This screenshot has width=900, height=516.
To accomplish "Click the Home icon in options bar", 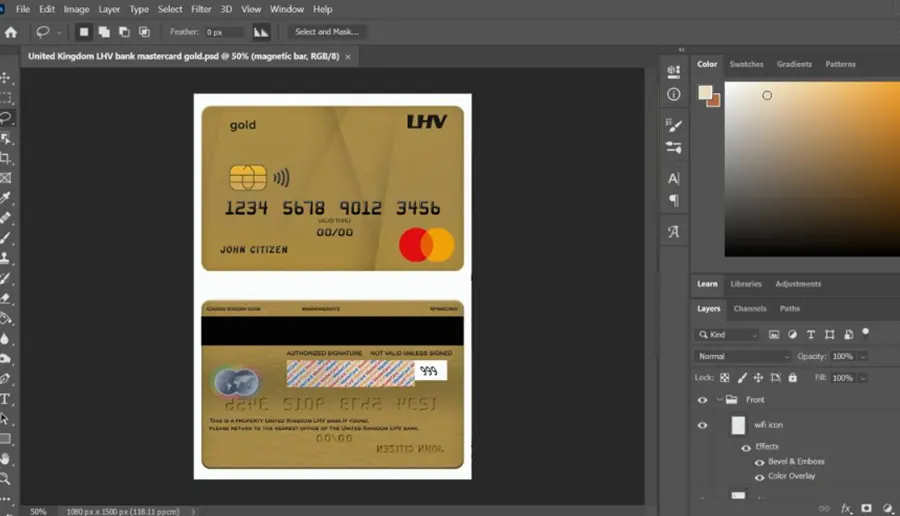I will tap(11, 32).
